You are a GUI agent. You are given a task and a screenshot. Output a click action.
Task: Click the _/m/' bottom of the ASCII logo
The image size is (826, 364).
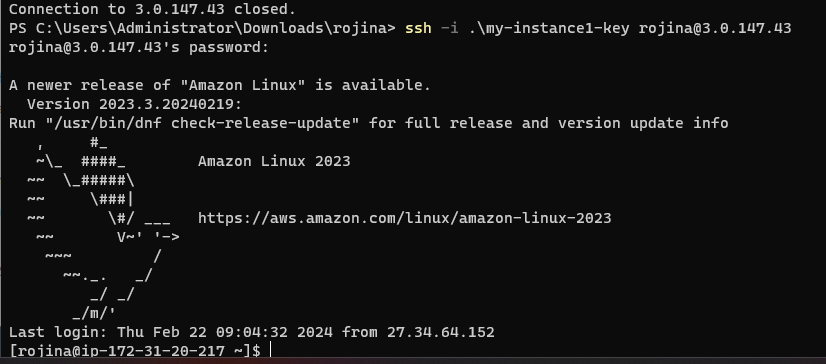pyautogui.click(x=94, y=313)
